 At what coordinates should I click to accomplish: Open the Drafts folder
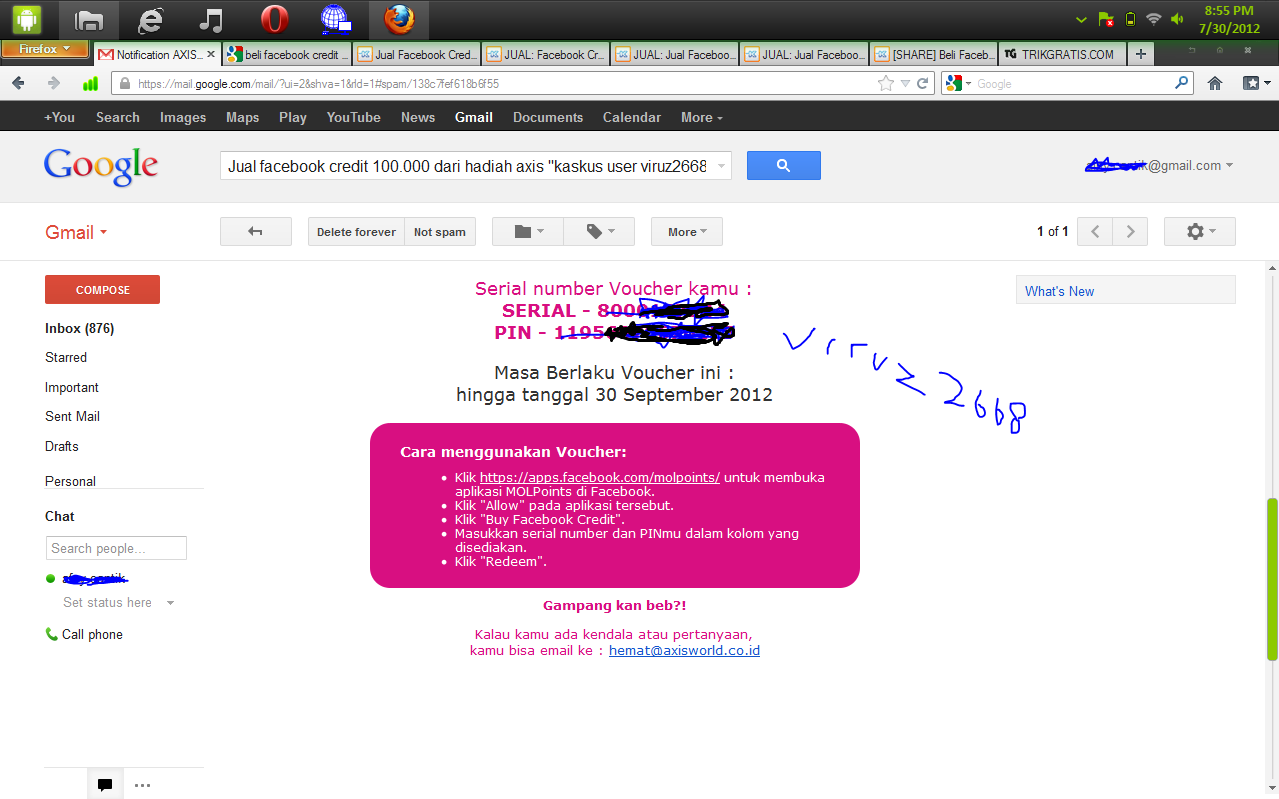62,446
